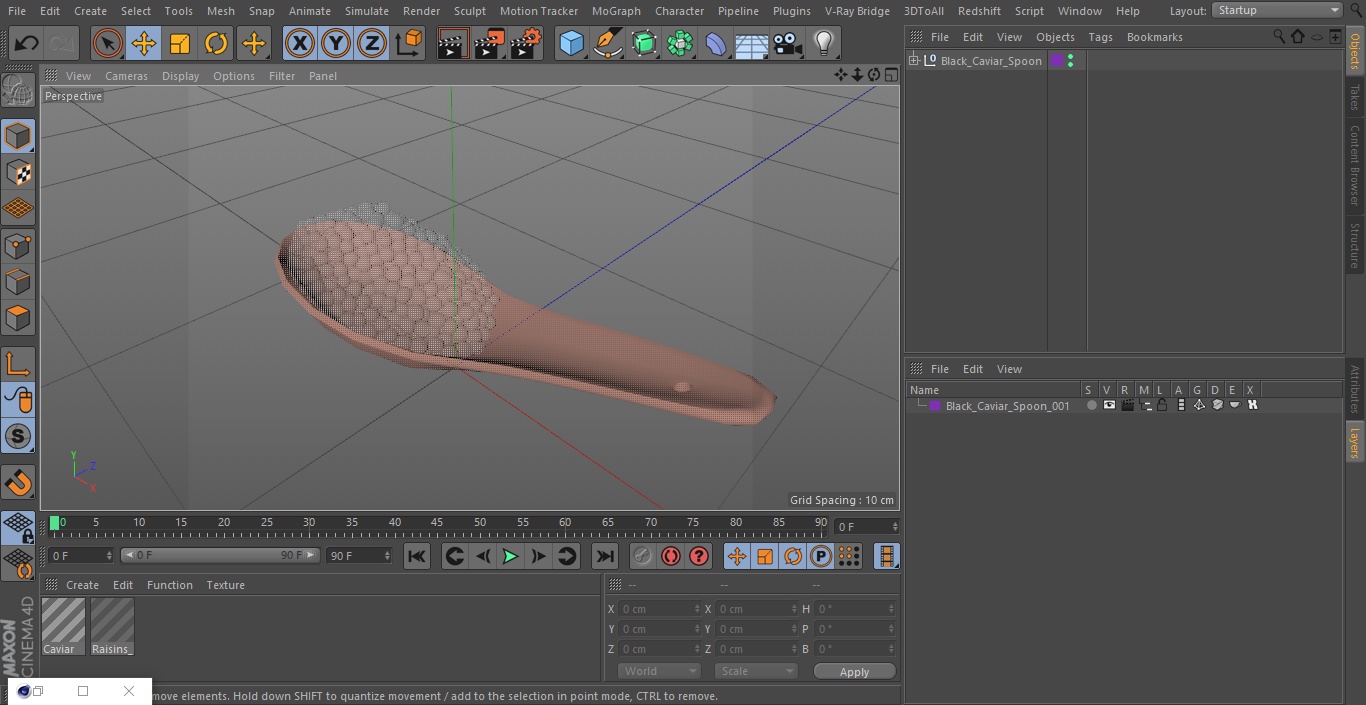Open the Simulate menu

click(x=366, y=11)
